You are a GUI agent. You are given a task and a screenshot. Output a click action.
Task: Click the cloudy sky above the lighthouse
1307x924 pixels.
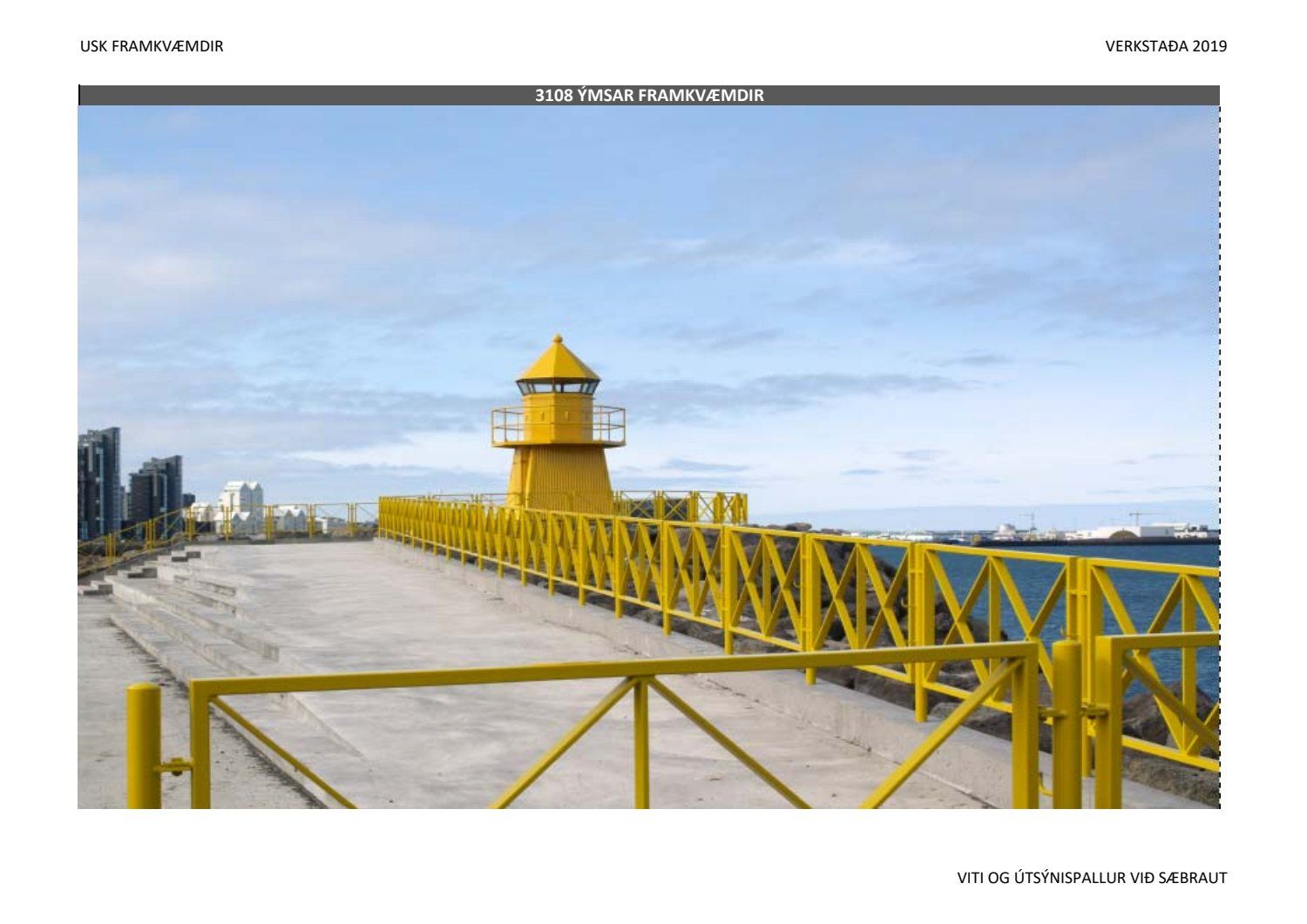(610, 218)
